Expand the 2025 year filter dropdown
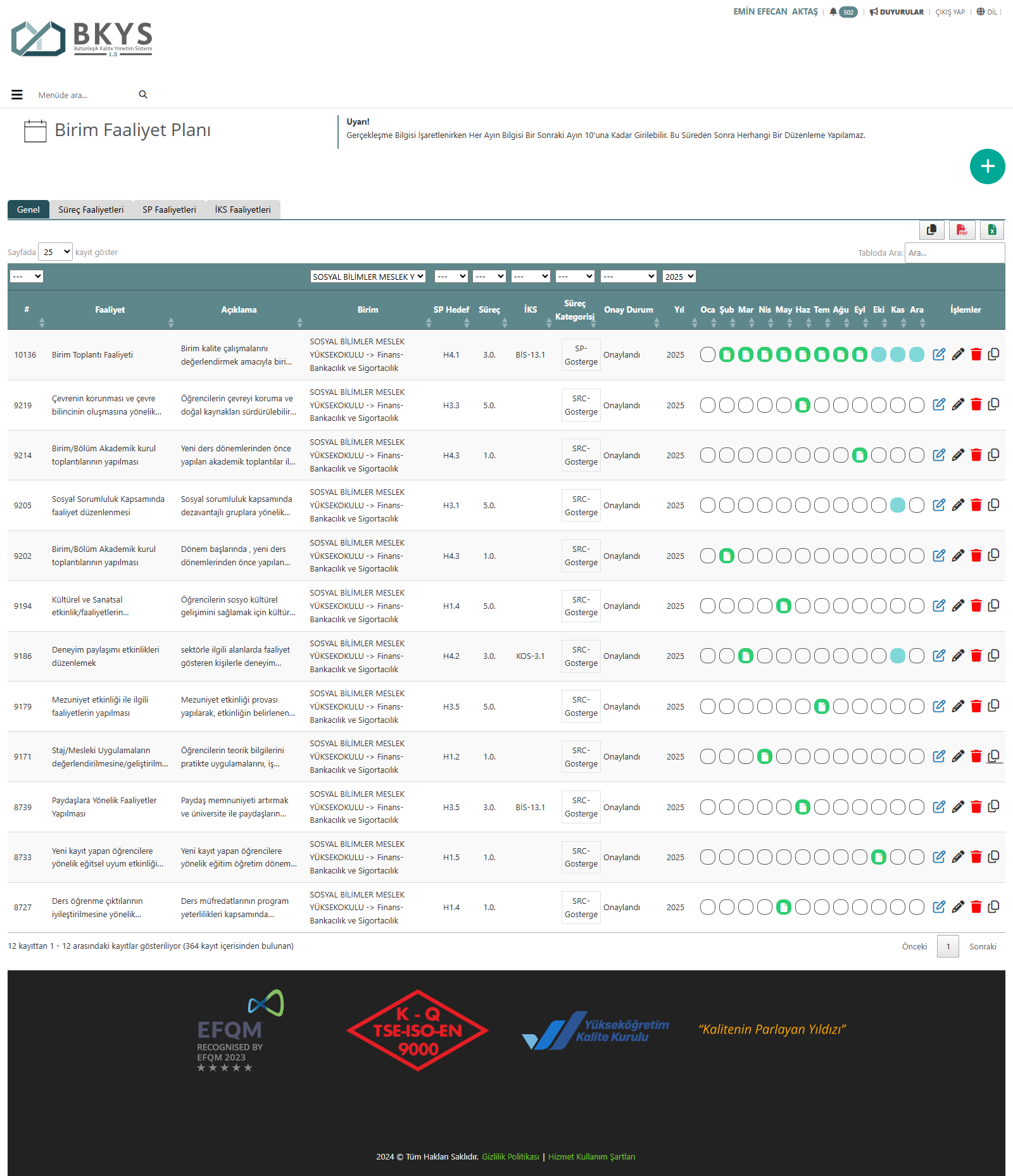The height and width of the screenshot is (1176, 1013). click(x=679, y=277)
